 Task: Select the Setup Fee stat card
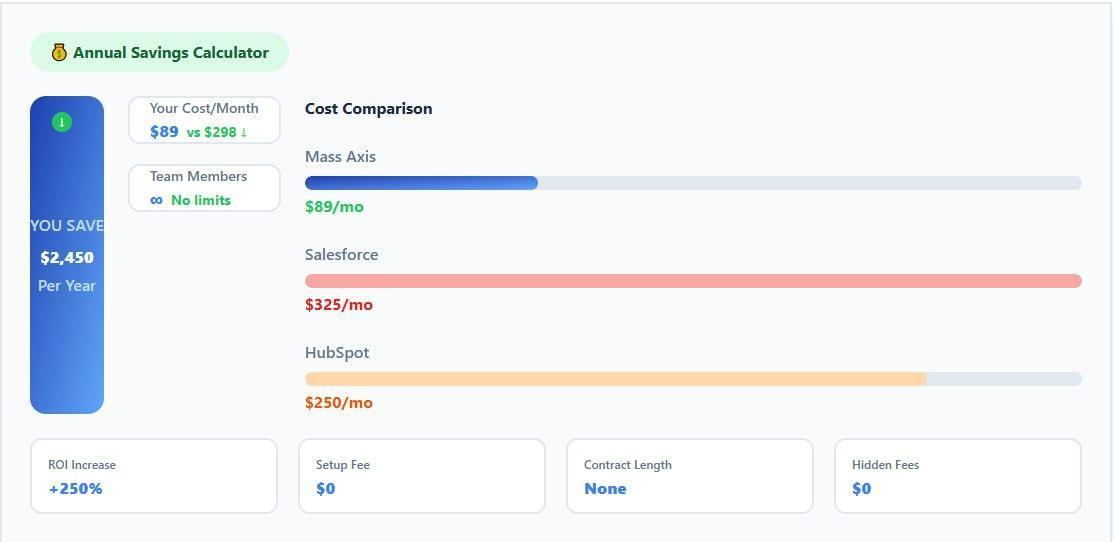tap(422, 476)
